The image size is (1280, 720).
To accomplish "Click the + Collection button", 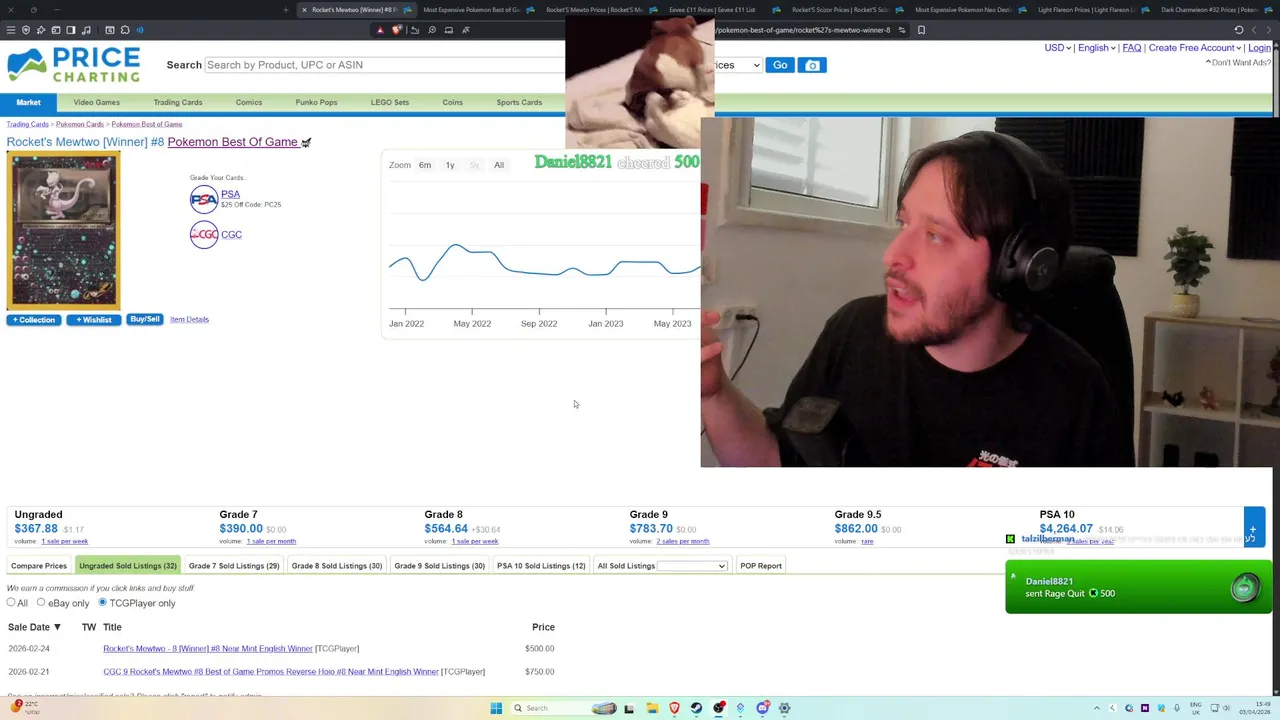I will point(34,320).
